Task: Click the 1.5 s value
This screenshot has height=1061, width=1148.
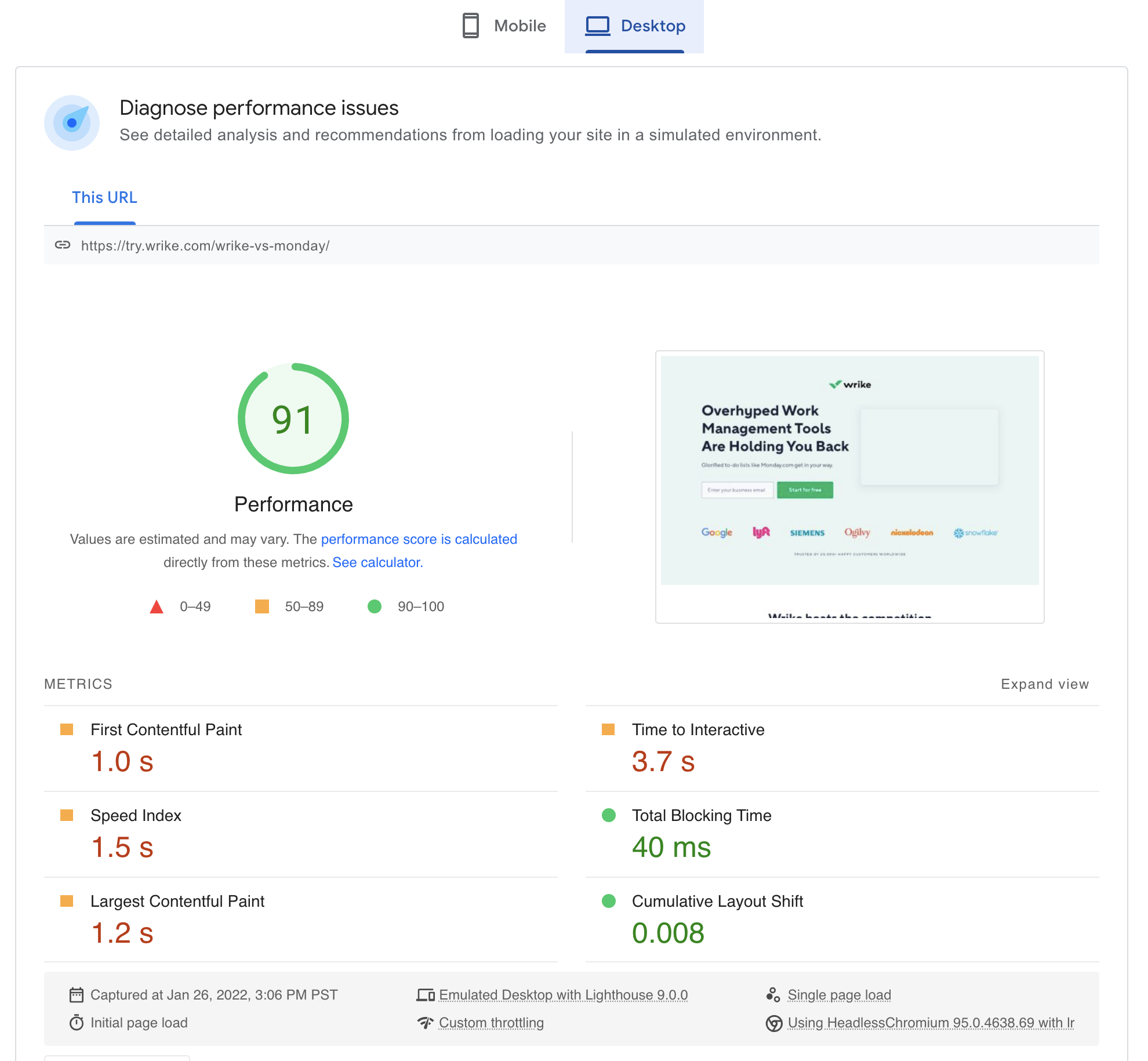Action: tap(122, 847)
